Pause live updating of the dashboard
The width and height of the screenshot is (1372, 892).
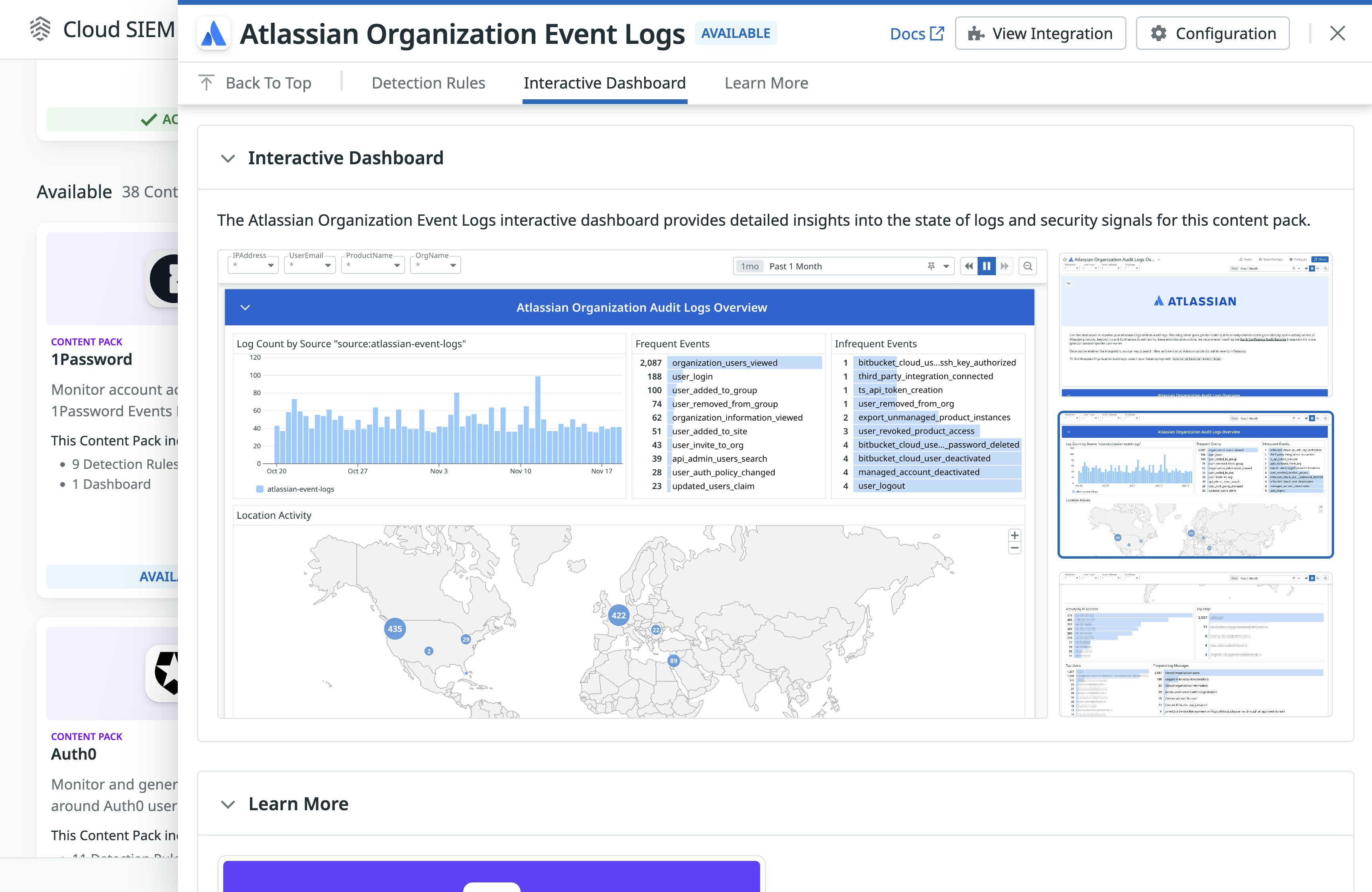pos(986,266)
